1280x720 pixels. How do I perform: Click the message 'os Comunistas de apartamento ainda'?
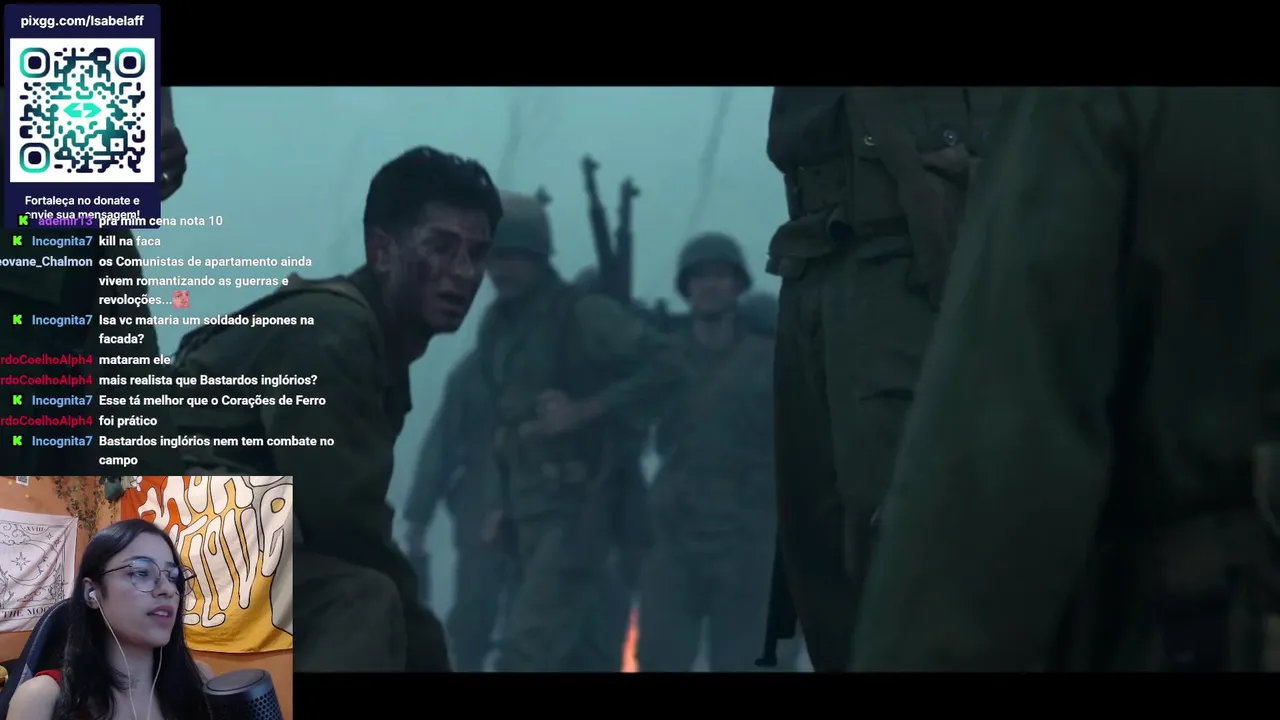pyautogui.click(x=205, y=280)
